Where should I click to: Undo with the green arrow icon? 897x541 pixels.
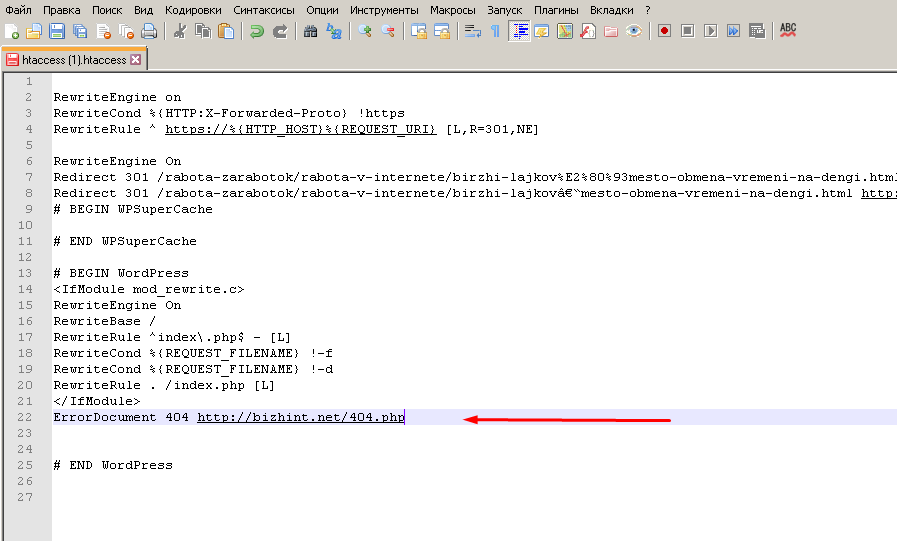pyautogui.click(x=257, y=31)
